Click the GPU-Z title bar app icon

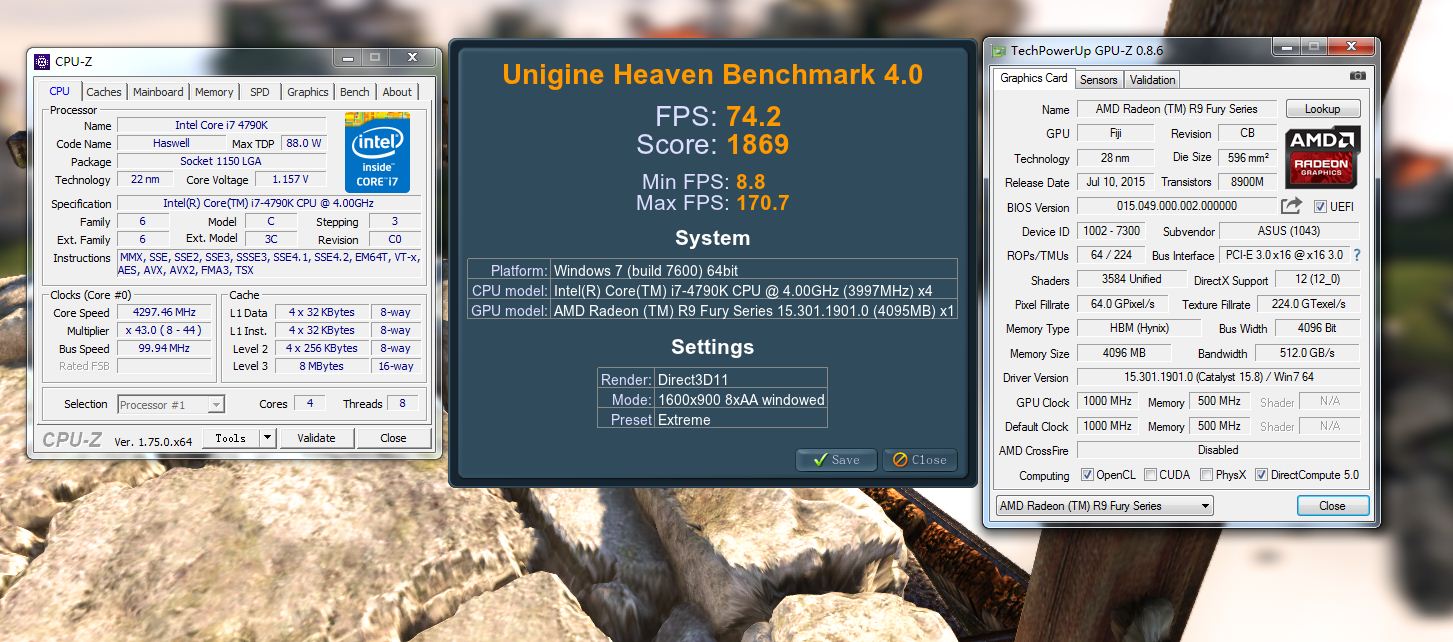coord(1000,49)
